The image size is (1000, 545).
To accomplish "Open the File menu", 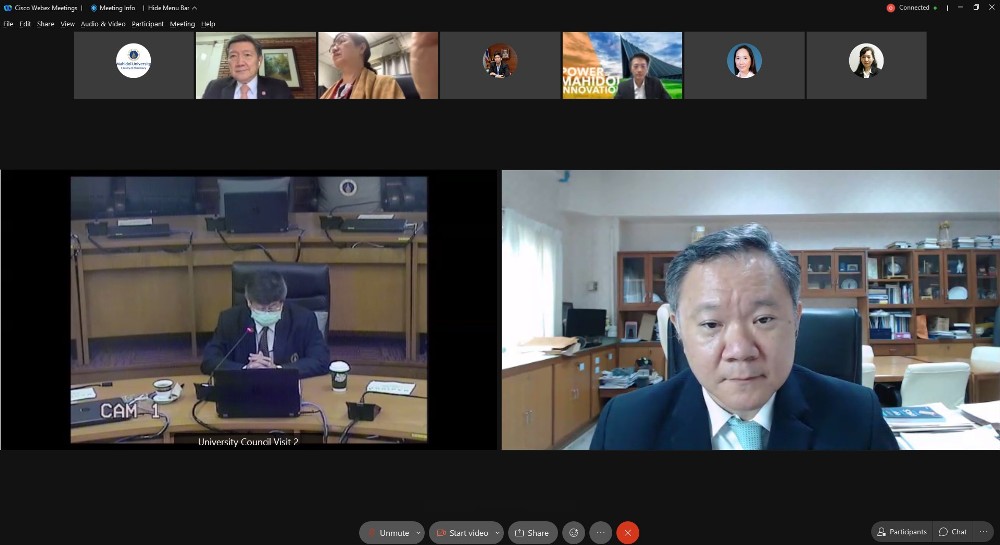I will point(8,23).
